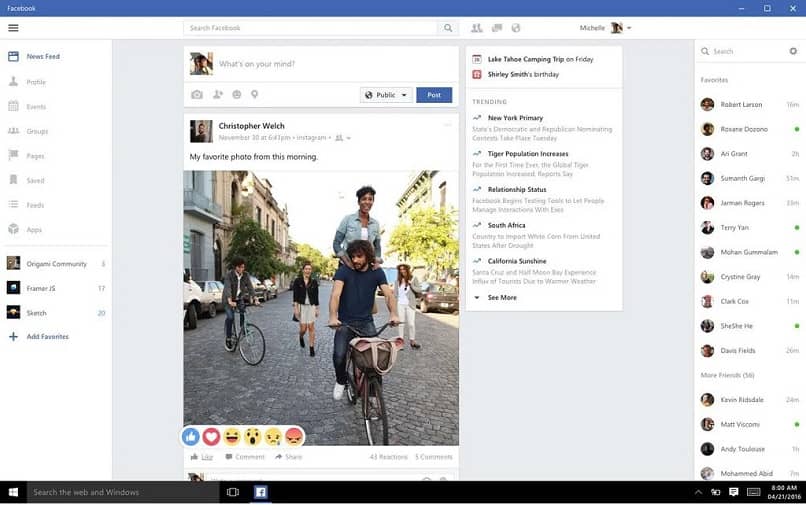Show hidden system tray icons
Screen dimensions: 806x505
[698, 492]
